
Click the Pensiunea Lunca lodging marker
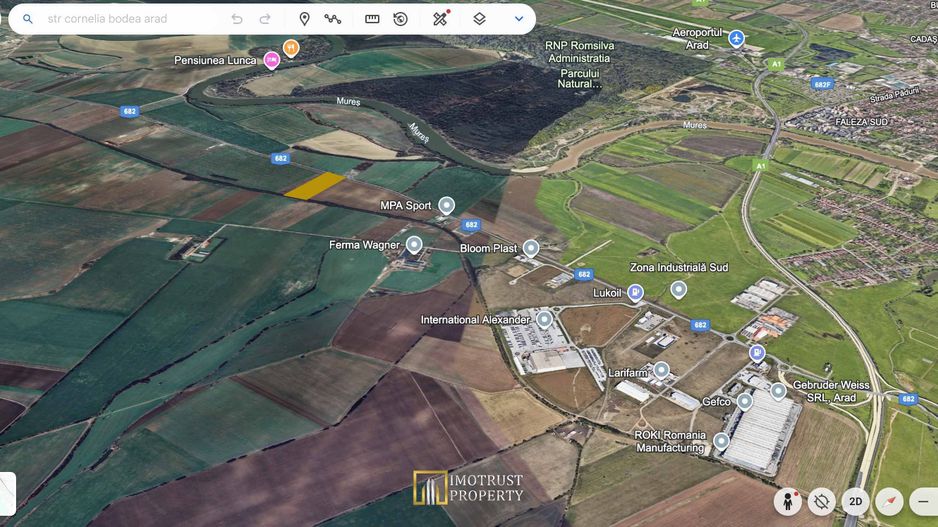point(271,60)
